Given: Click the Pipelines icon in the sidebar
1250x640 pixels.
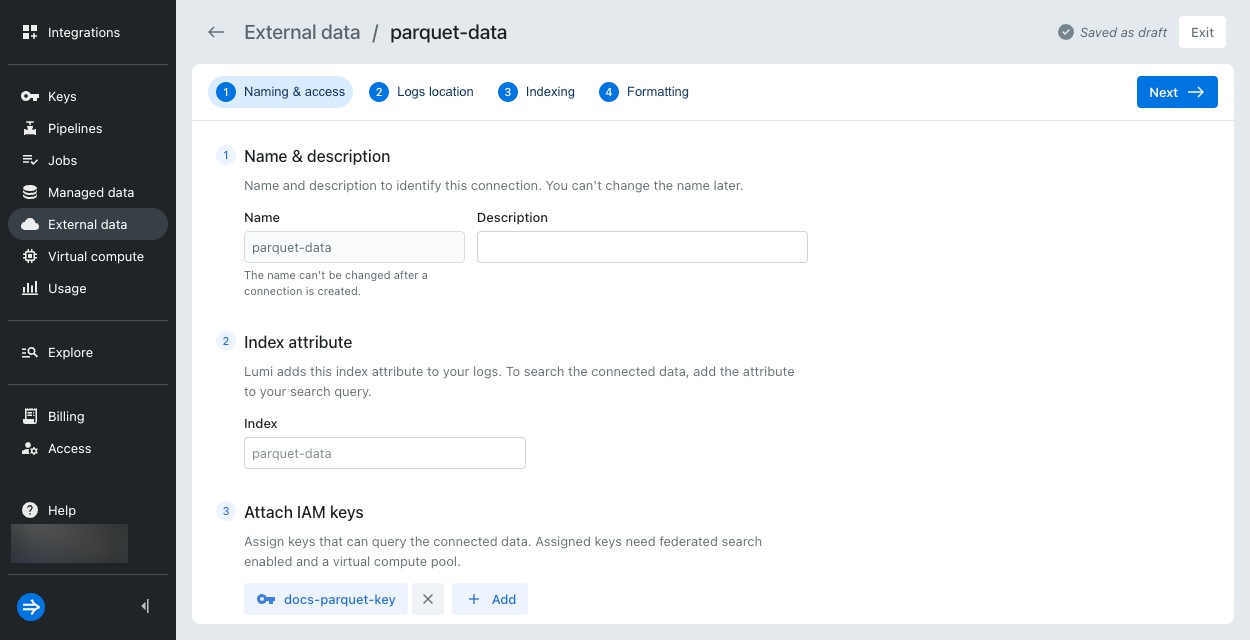Looking at the screenshot, I should tap(30, 128).
